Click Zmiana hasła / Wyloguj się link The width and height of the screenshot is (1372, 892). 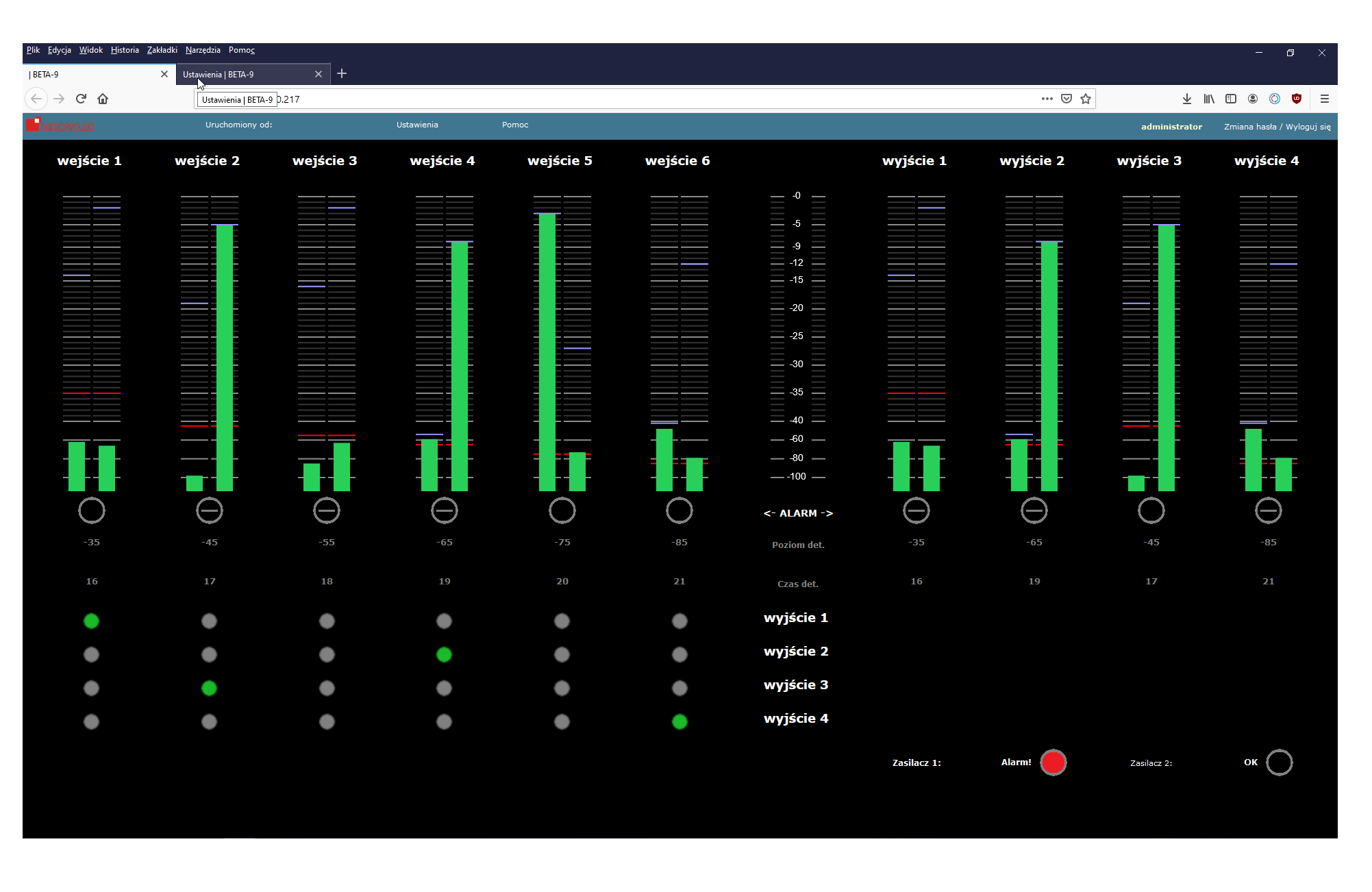point(1277,127)
